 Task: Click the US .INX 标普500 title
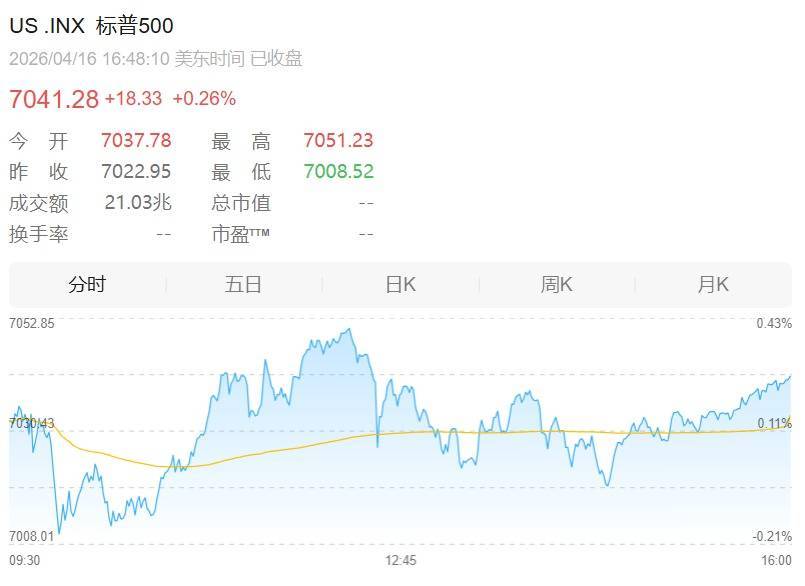tap(91, 26)
